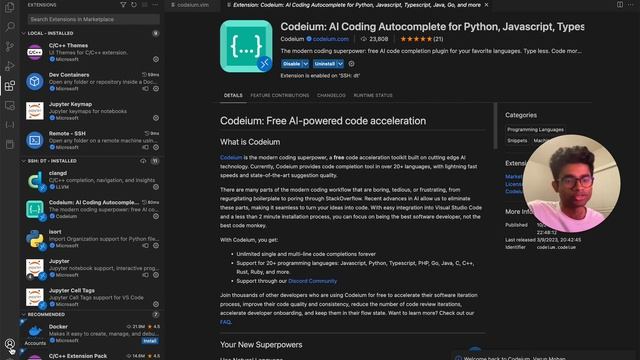This screenshot has width=640, height=360.
Task: Click the Recommended section help badge
Action: [x=156, y=315]
